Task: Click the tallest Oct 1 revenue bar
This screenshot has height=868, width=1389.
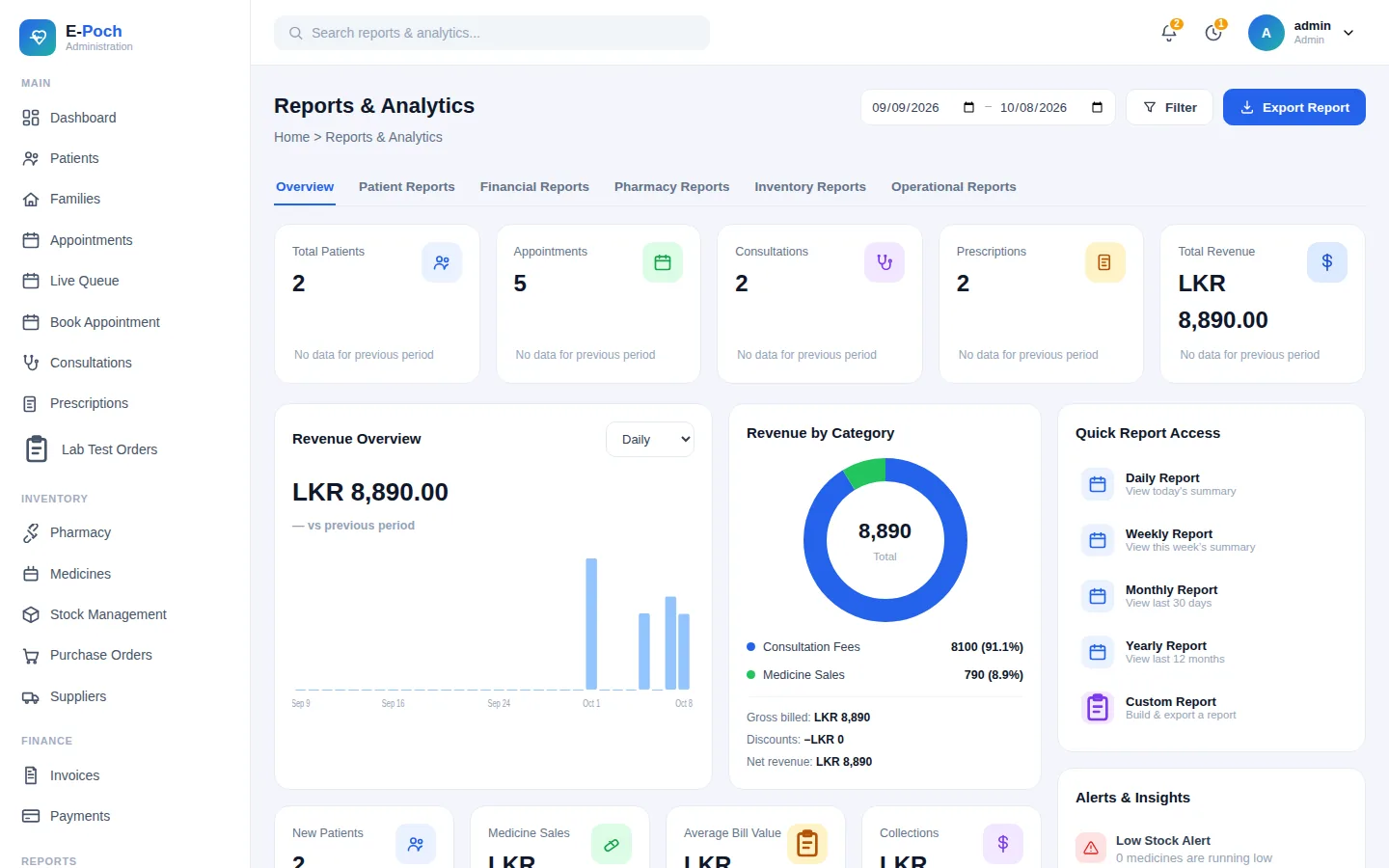Action: pos(591,624)
